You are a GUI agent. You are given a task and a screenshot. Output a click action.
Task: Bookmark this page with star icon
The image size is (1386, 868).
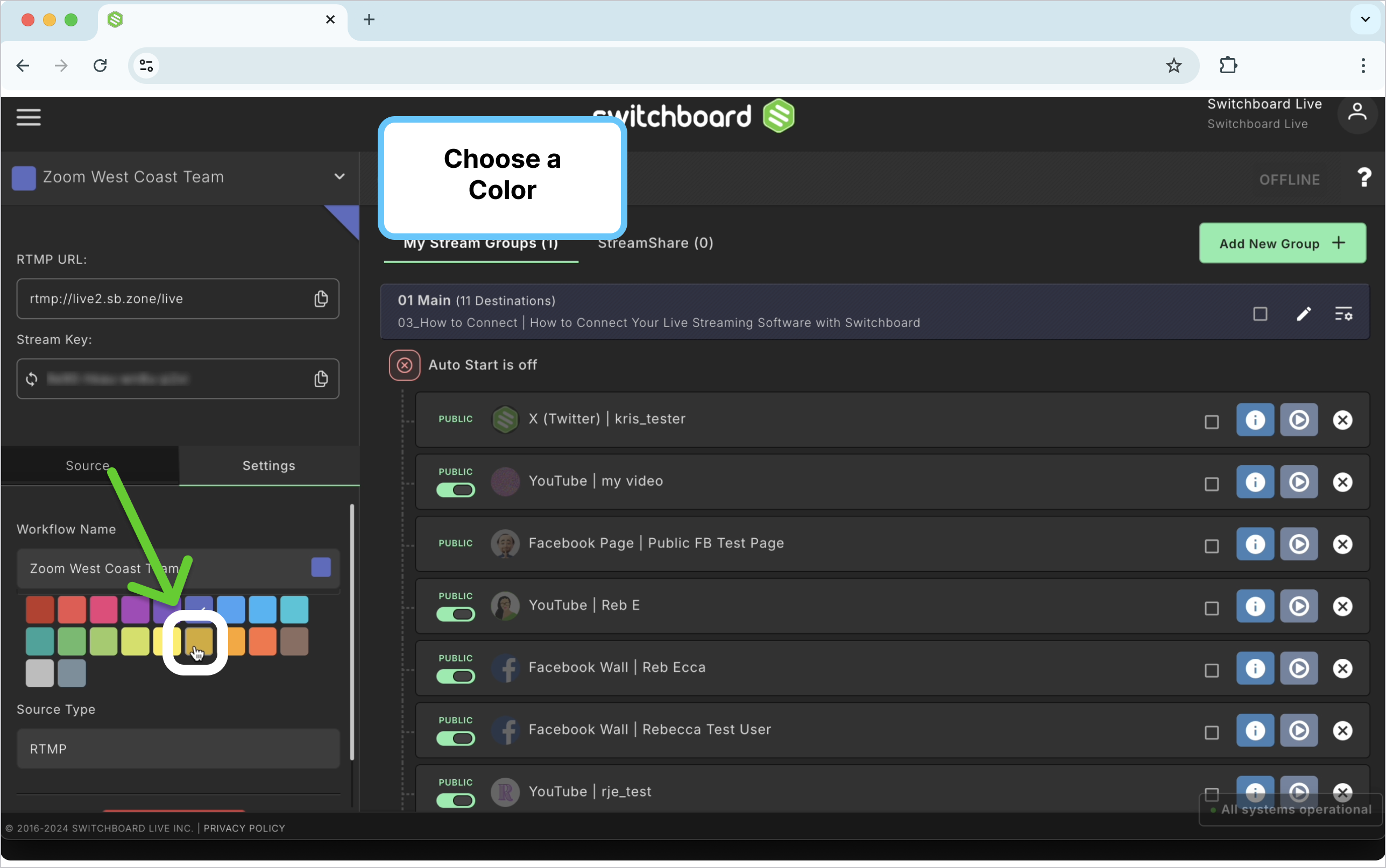coord(1173,66)
